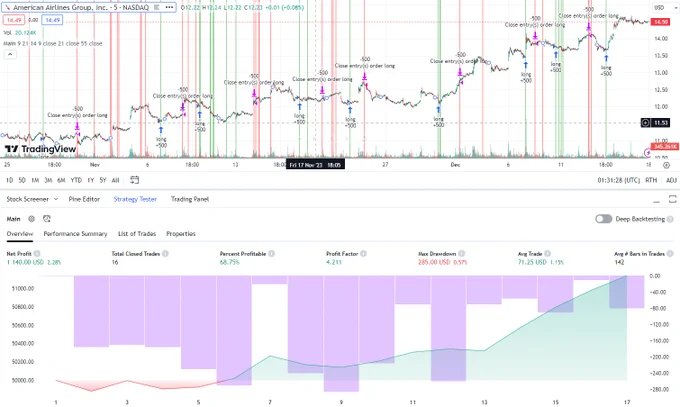Screen dimensions: 680x407
Task: Minimize the bottom Strategy Tester panel
Action: [657, 200]
